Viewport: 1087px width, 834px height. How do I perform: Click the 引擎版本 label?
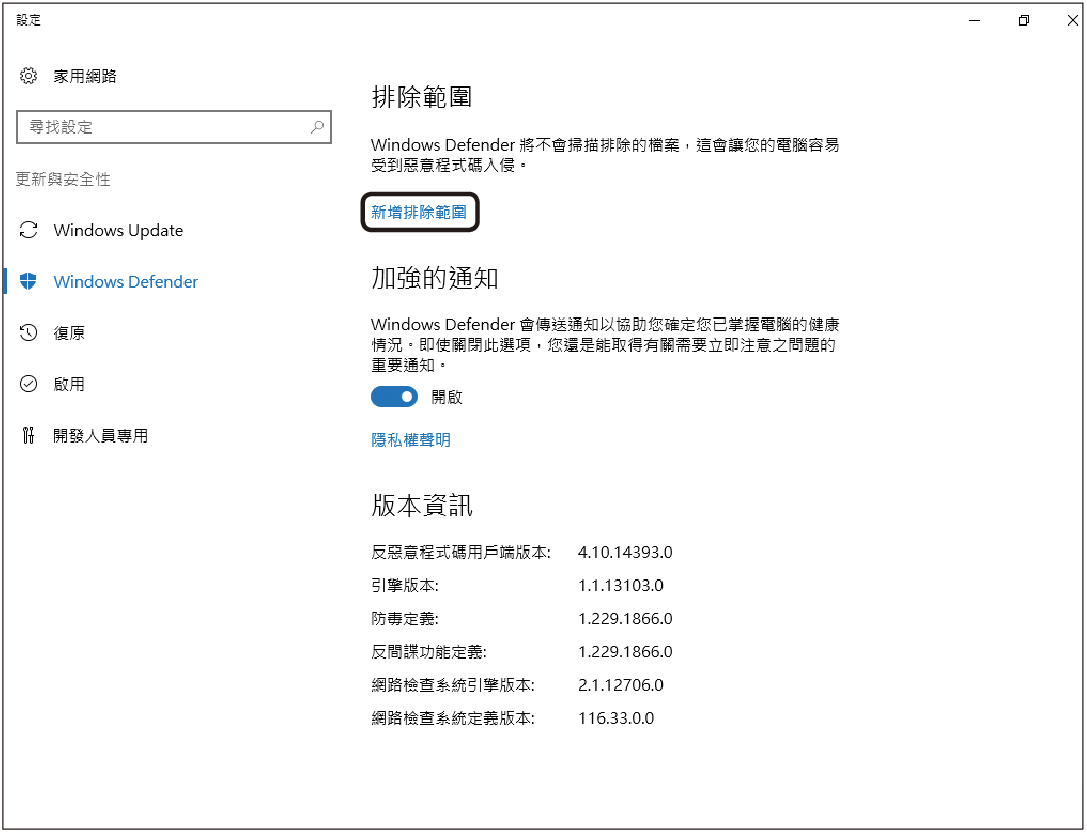point(405,585)
